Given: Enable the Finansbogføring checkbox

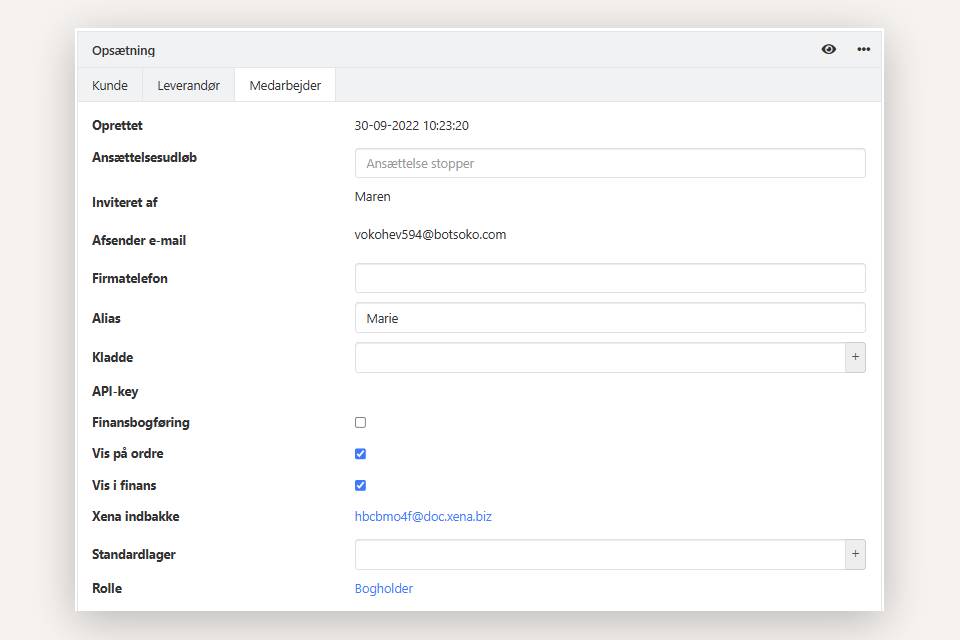Looking at the screenshot, I should [360, 422].
